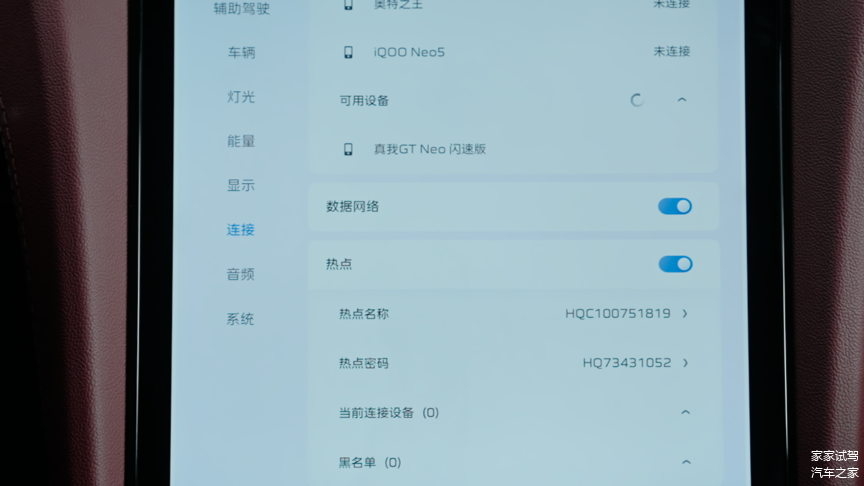864x486 pixels.
Task: Open the 能量 settings tab
Action: pyautogui.click(x=240, y=141)
